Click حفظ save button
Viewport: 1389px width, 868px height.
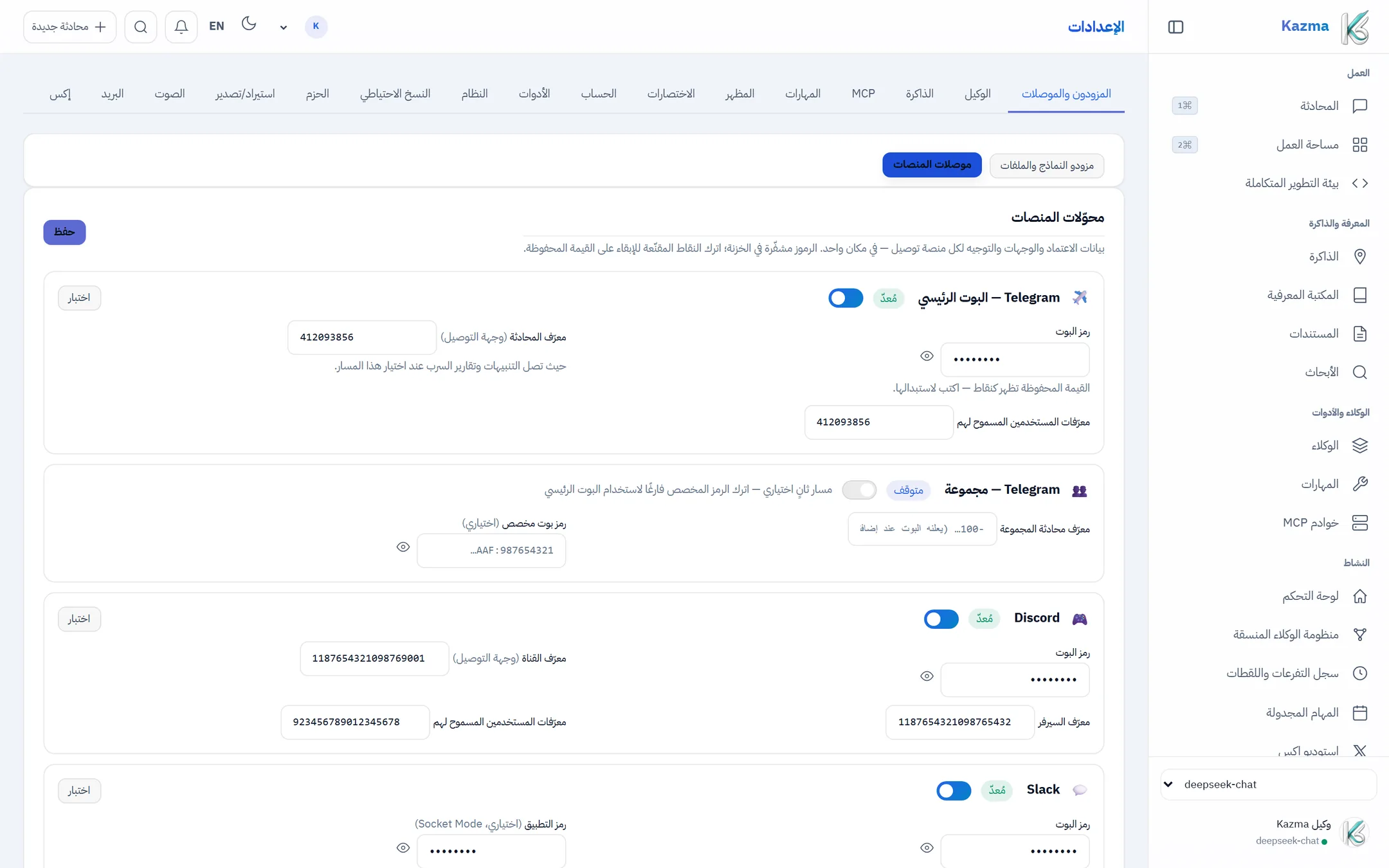(64, 232)
